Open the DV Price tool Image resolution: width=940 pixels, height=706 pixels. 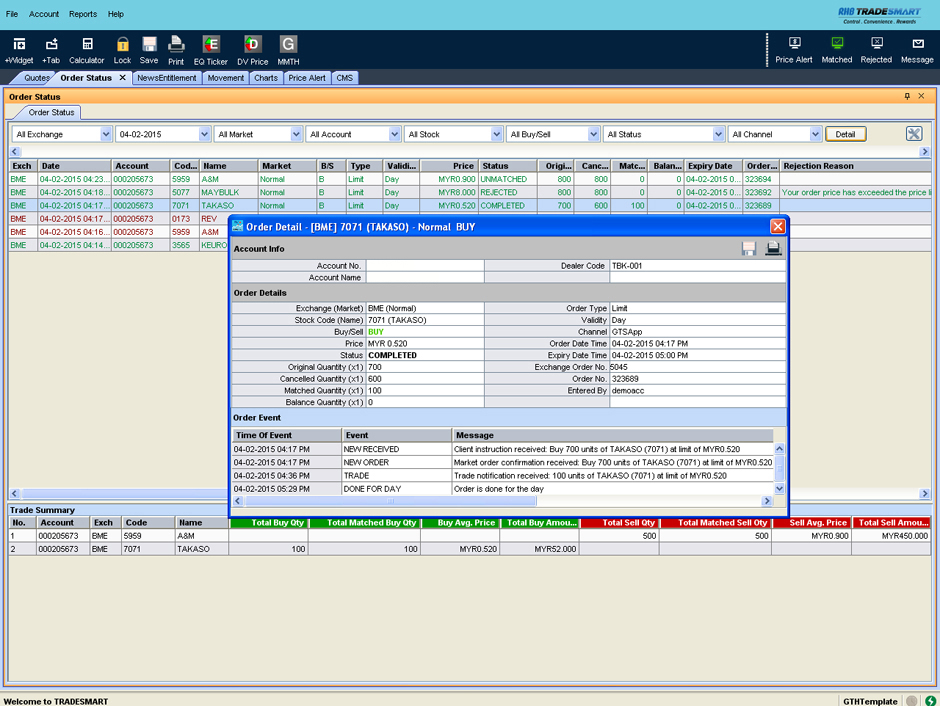coord(252,50)
